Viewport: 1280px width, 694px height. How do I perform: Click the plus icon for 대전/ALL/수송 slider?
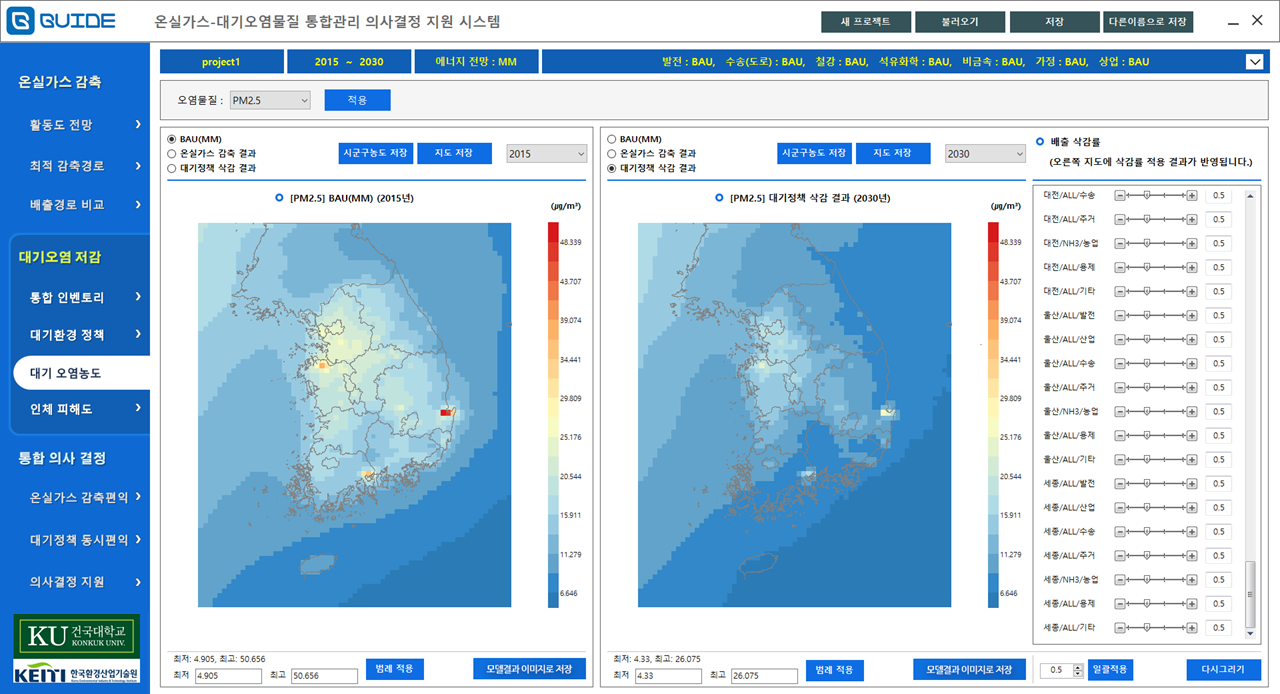(1192, 196)
